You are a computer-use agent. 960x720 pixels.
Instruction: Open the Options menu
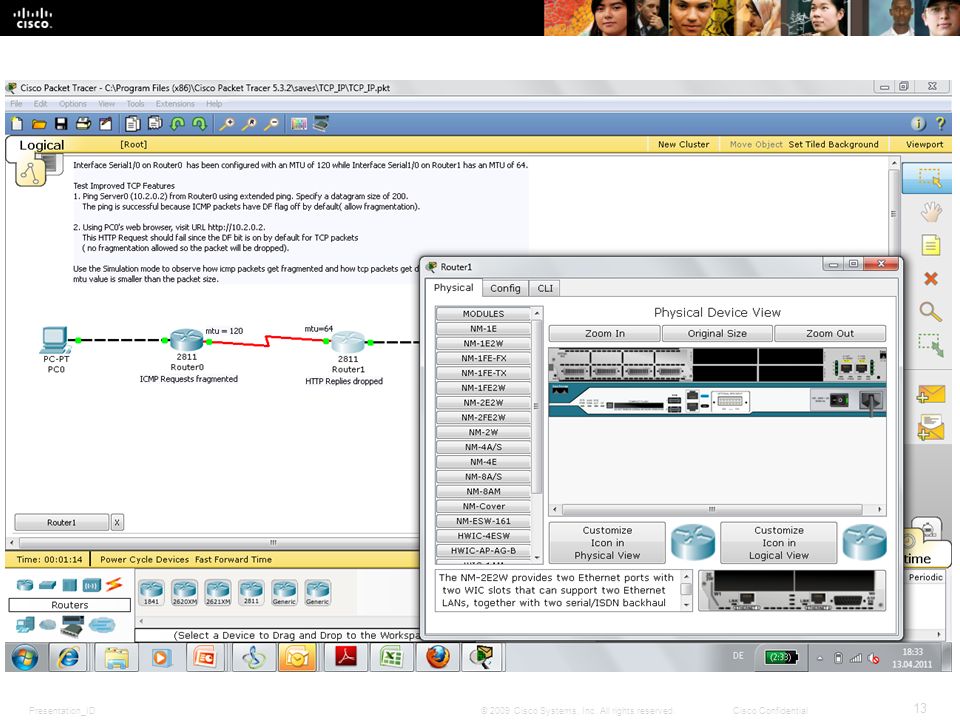[73, 104]
